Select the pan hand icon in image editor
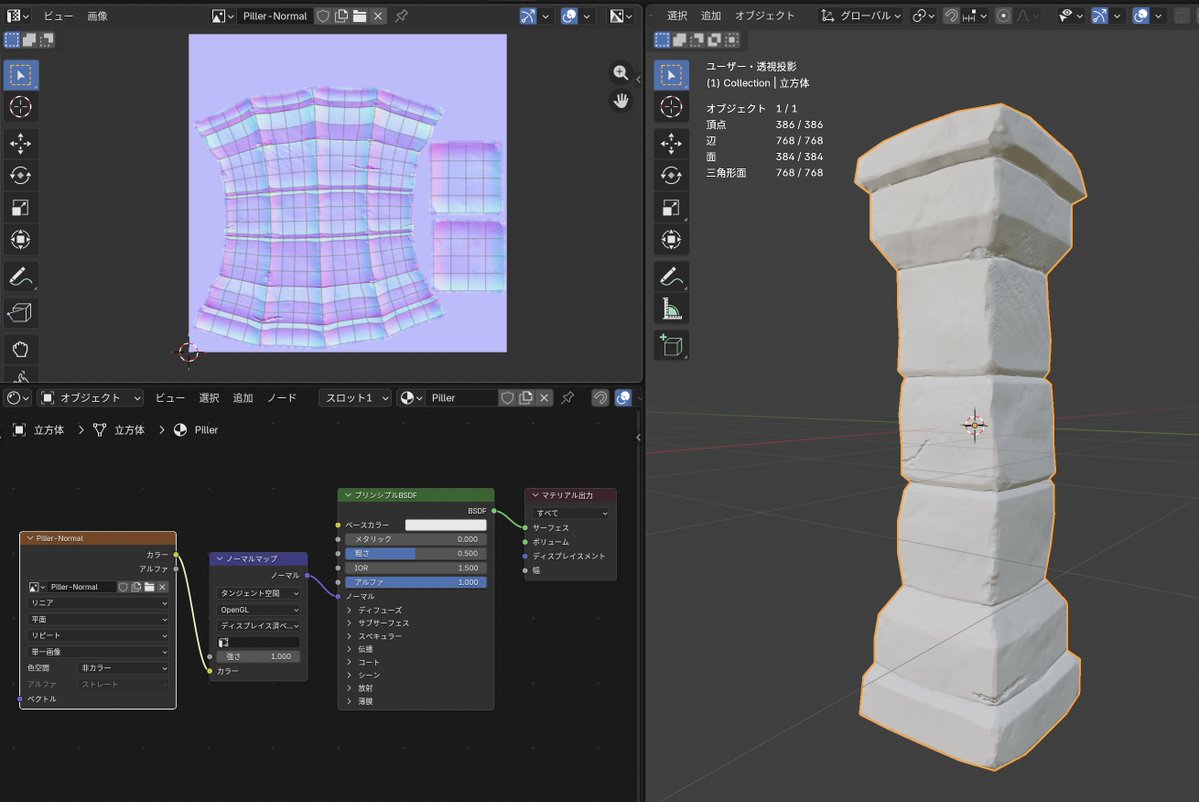This screenshot has width=1199, height=802. 621,101
